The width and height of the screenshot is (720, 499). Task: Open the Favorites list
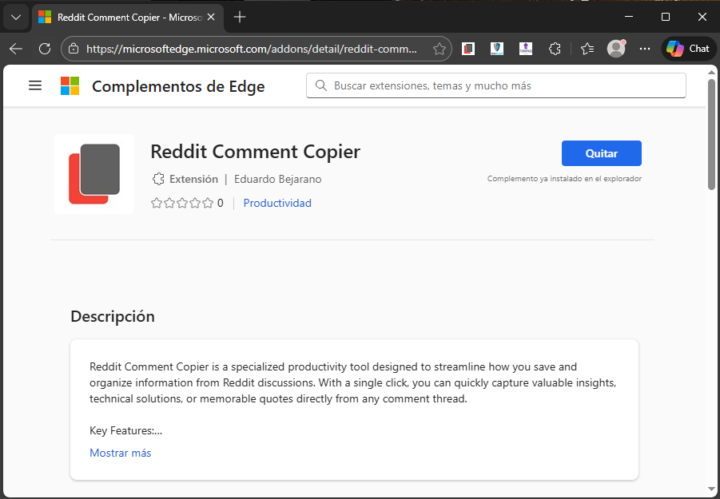click(587, 49)
